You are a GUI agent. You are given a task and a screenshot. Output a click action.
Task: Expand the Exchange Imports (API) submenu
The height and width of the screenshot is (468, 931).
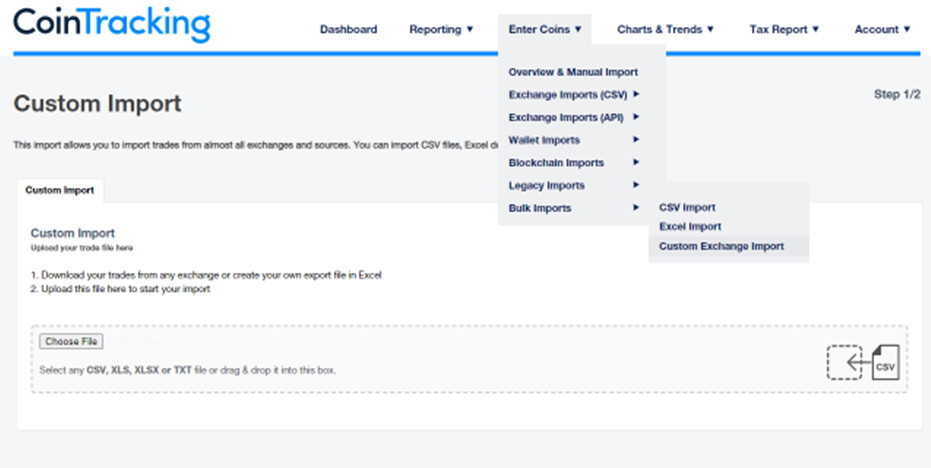[574, 118]
